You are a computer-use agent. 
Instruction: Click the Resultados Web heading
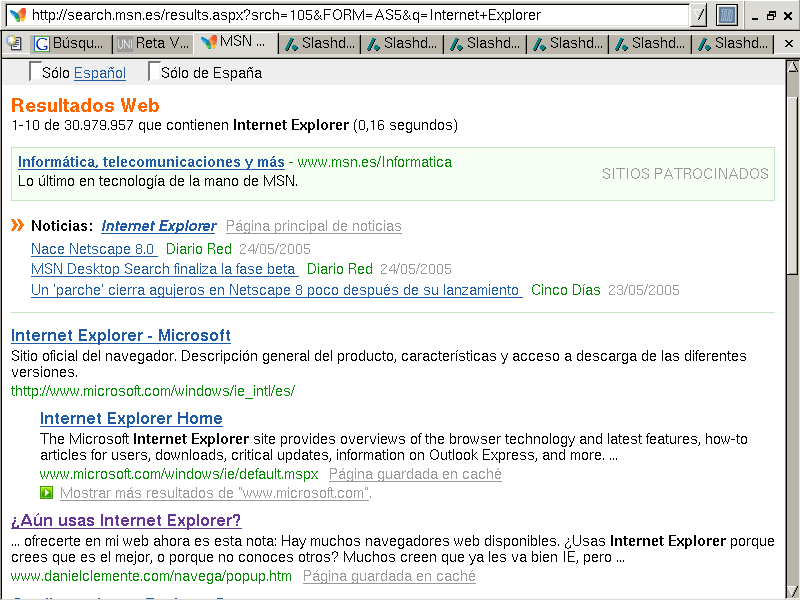pyautogui.click(x=85, y=105)
